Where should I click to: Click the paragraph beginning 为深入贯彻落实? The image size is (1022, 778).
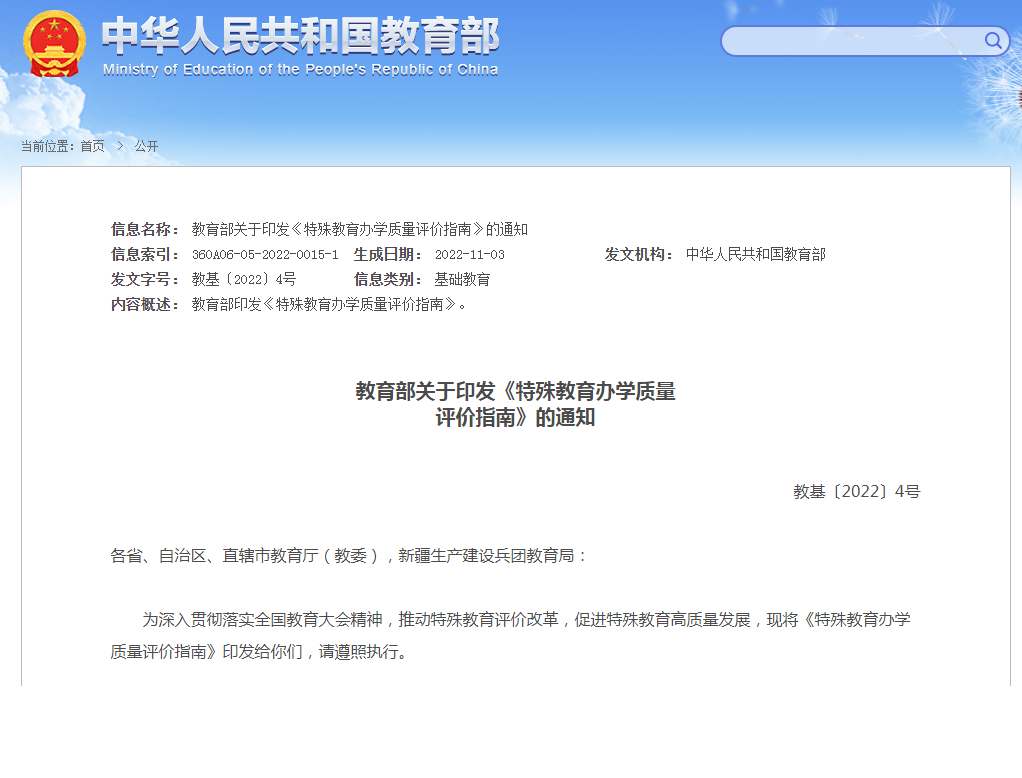point(510,635)
